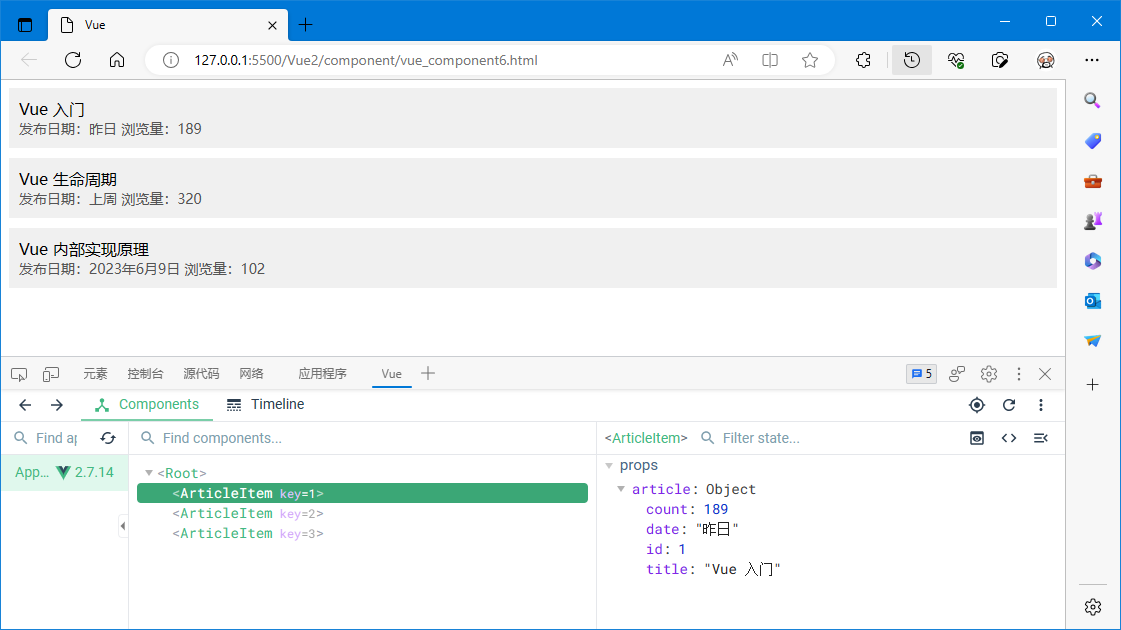Open browser extensions puzzle icon
1121x630 pixels.
coord(864,60)
